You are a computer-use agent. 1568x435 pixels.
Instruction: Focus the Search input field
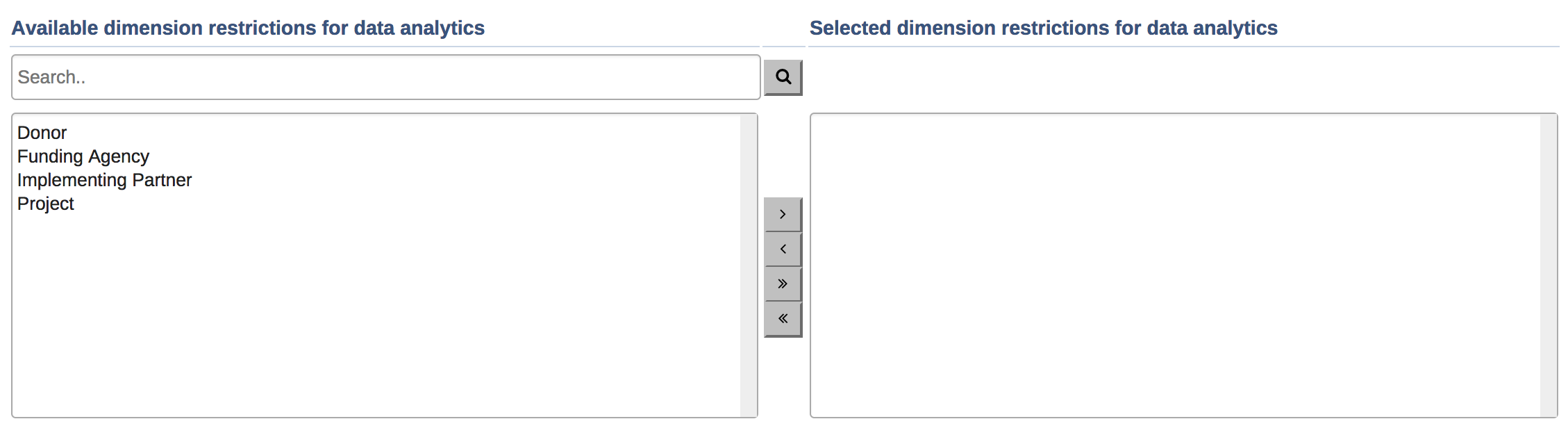point(385,77)
